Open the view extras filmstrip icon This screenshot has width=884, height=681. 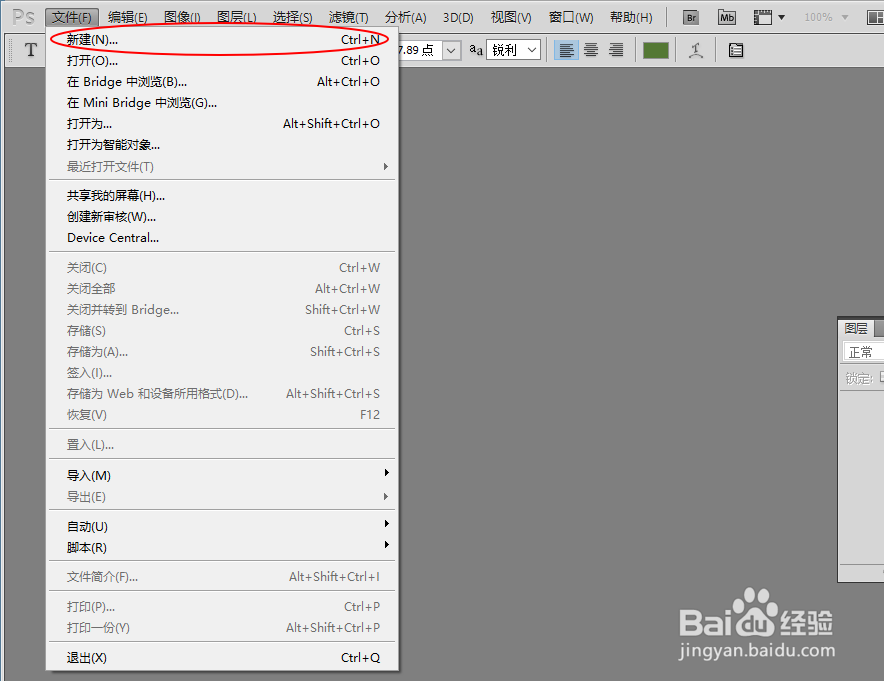[763, 17]
